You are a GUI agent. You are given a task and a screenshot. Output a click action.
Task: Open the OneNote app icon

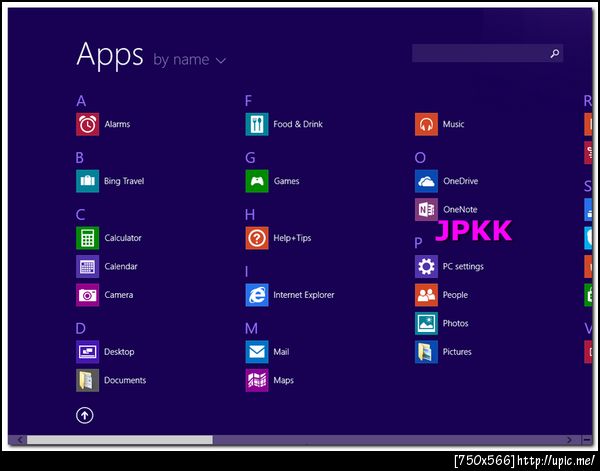point(426,209)
